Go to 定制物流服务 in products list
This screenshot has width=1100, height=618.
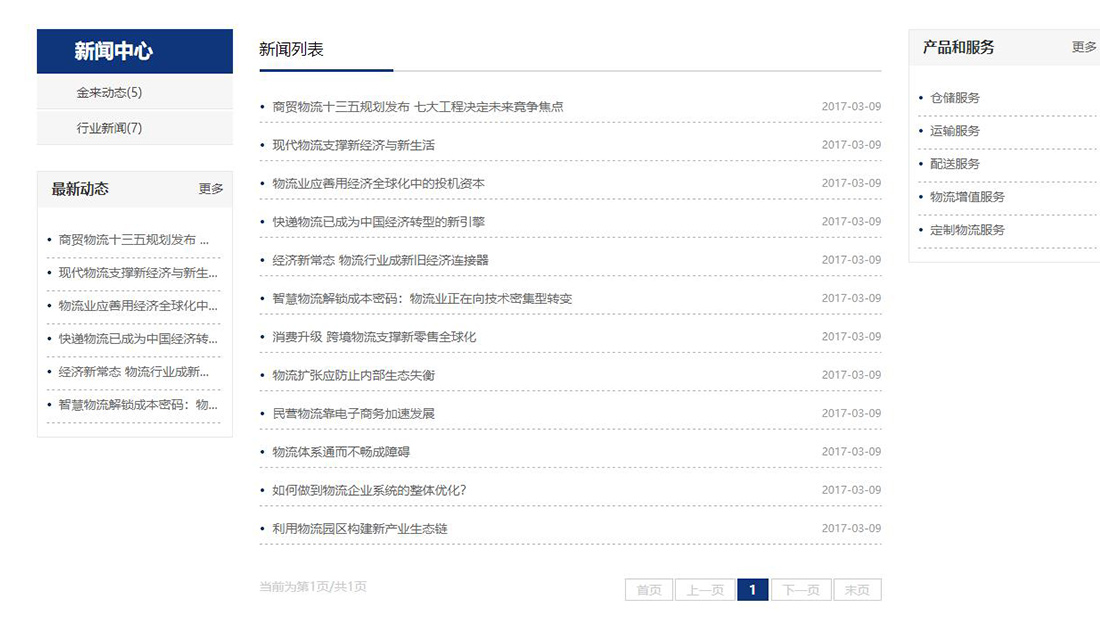pos(967,230)
